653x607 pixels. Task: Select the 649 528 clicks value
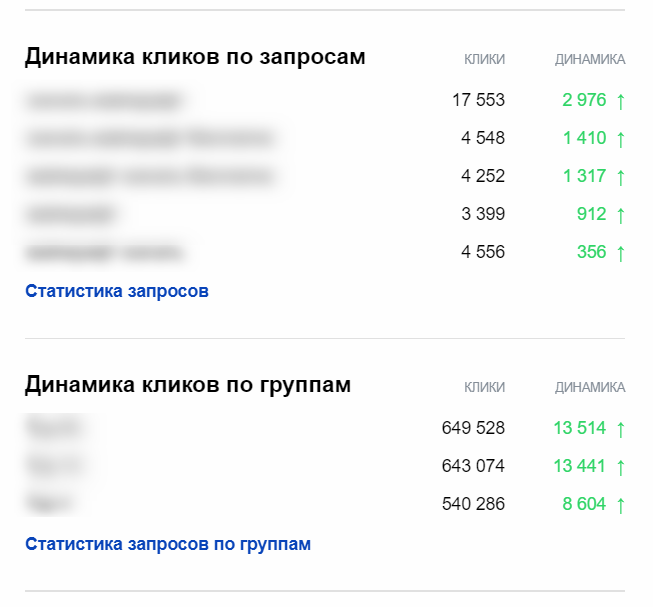click(473, 428)
